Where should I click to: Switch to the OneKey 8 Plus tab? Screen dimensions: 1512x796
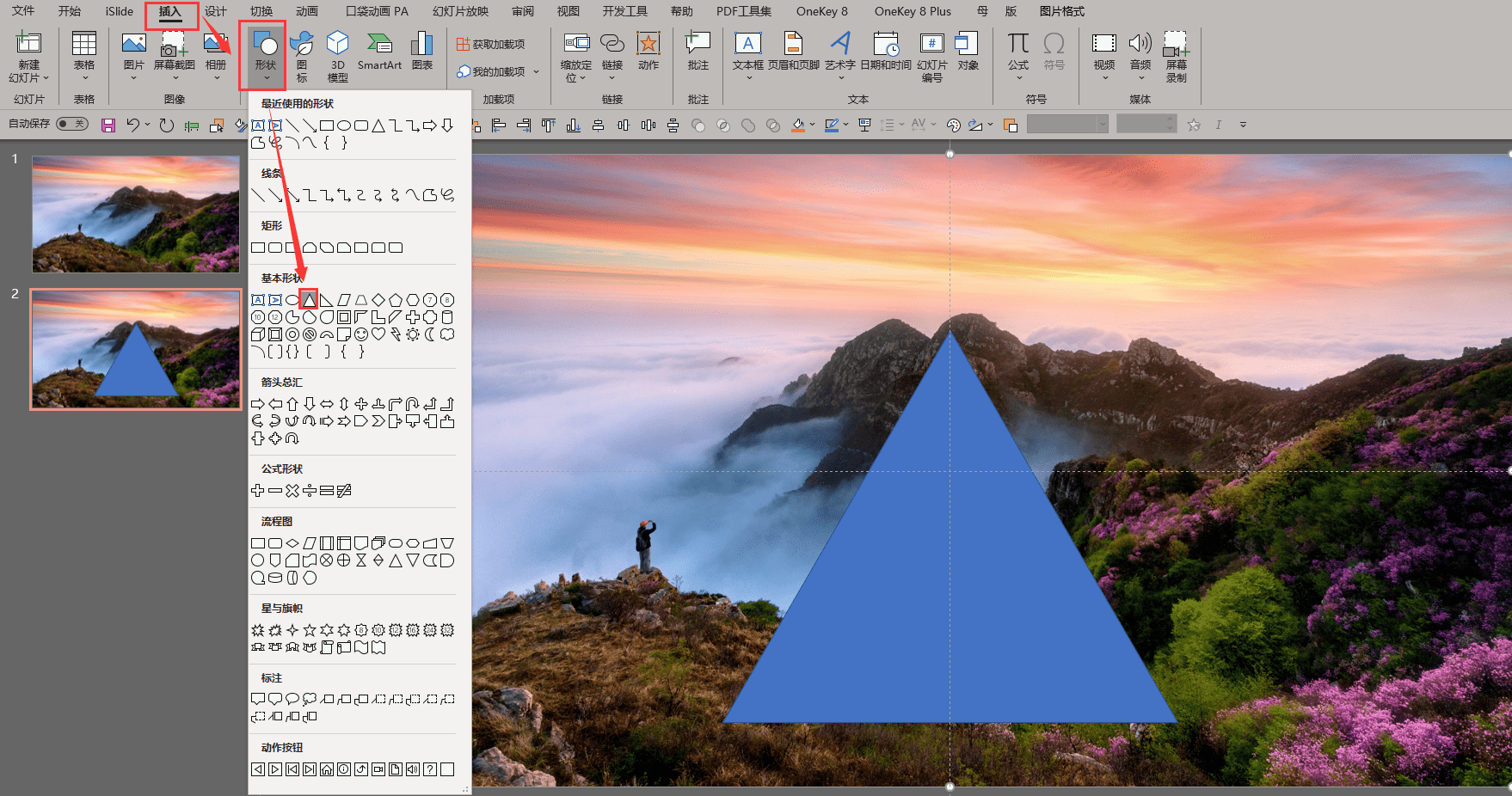(913, 11)
